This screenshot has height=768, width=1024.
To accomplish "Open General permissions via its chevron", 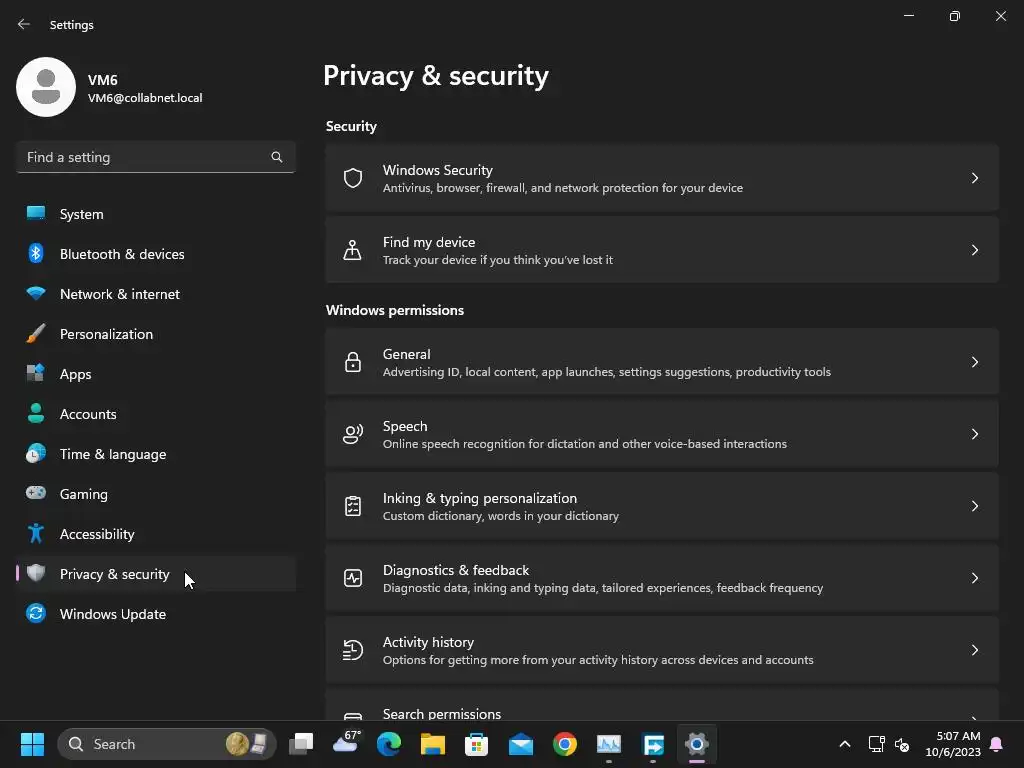I will (974, 362).
